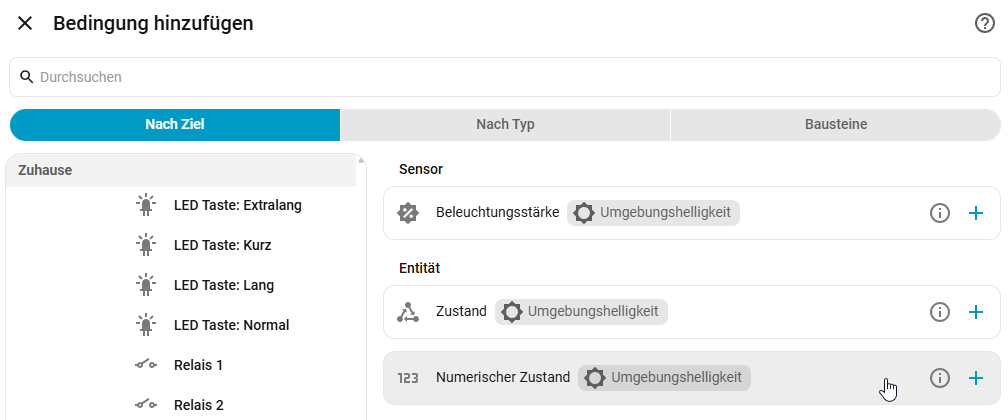Show info for Zustand condition
1008x420 pixels.
pyautogui.click(x=940, y=312)
